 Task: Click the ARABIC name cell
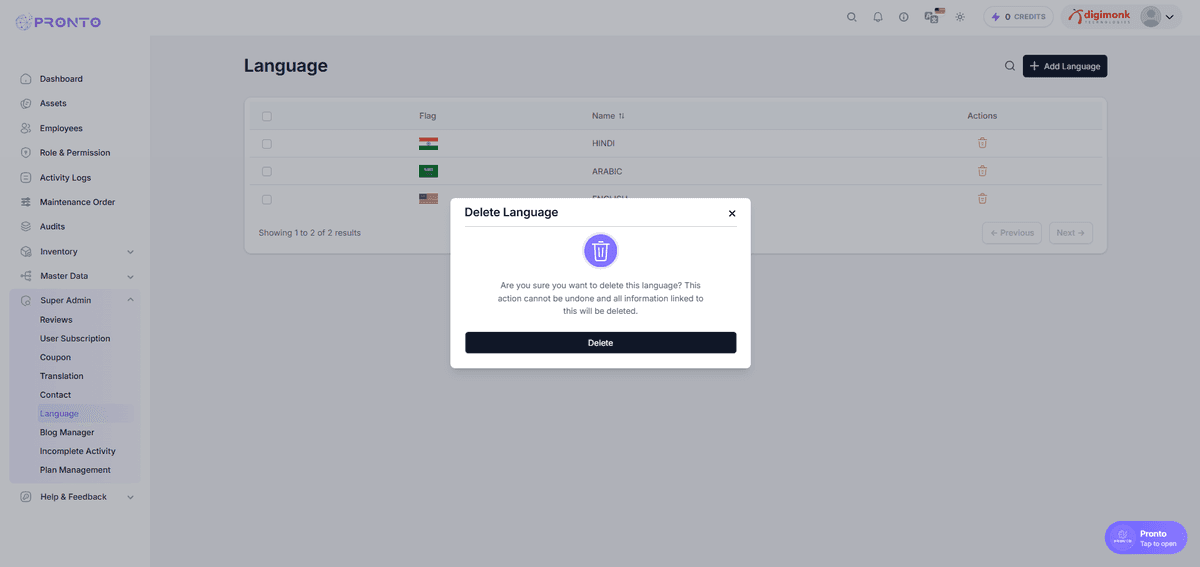click(x=607, y=171)
